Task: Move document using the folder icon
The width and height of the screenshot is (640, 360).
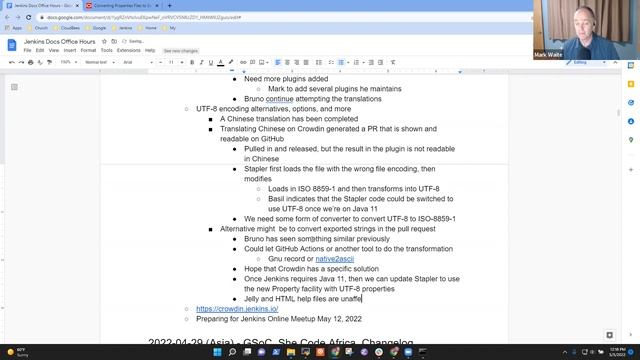Action: pyautogui.click(x=114, y=41)
